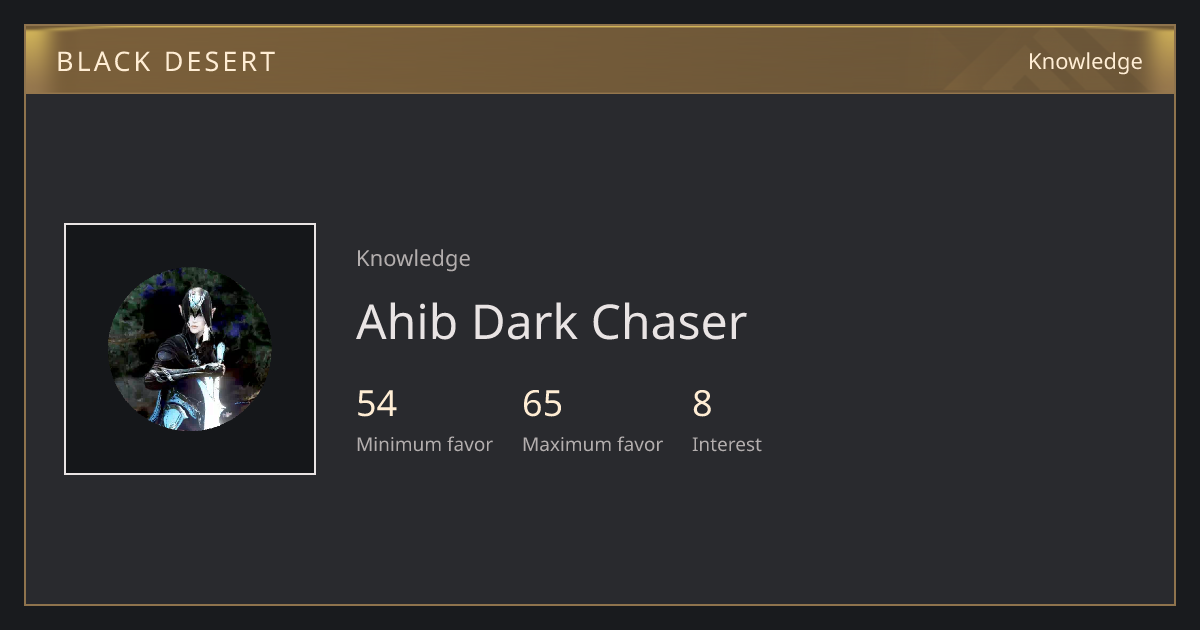The height and width of the screenshot is (630, 1200).
Task: Select the Interest label
Action: [727, 445]
